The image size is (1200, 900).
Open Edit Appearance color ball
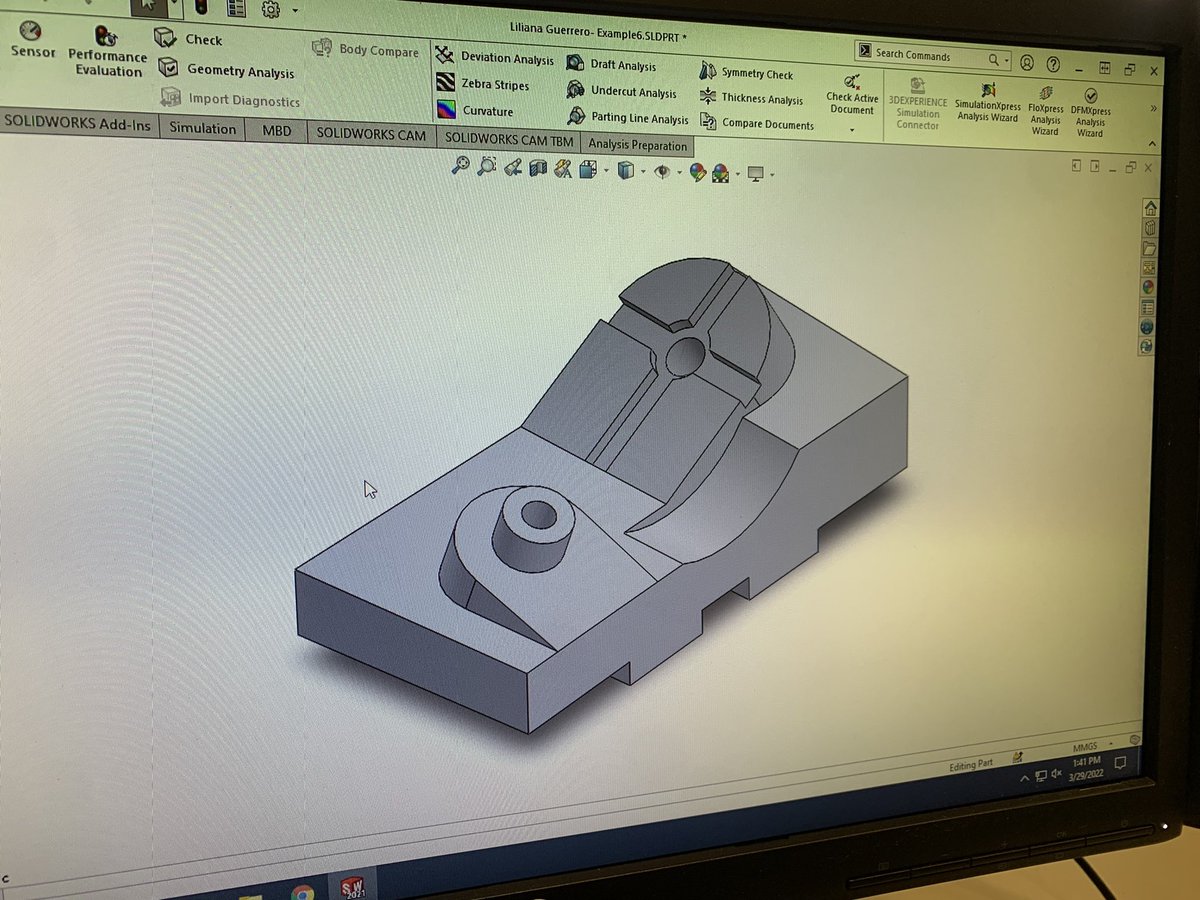click(x=698, y=173)
